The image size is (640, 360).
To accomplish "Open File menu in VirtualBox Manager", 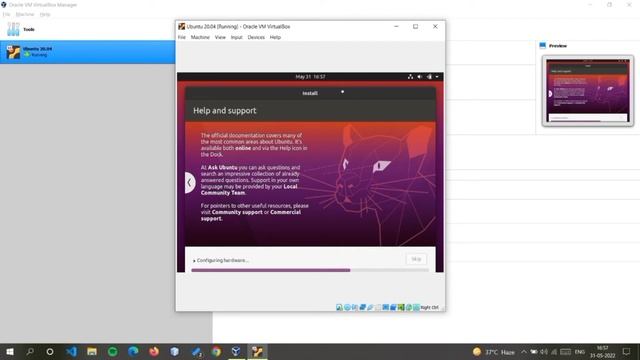I will [6, 14].
